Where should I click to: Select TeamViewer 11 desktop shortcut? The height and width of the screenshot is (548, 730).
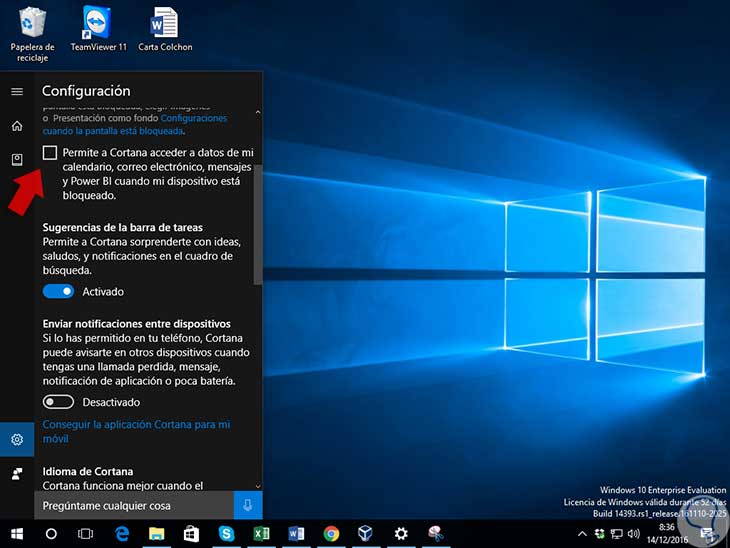(98, 28)
